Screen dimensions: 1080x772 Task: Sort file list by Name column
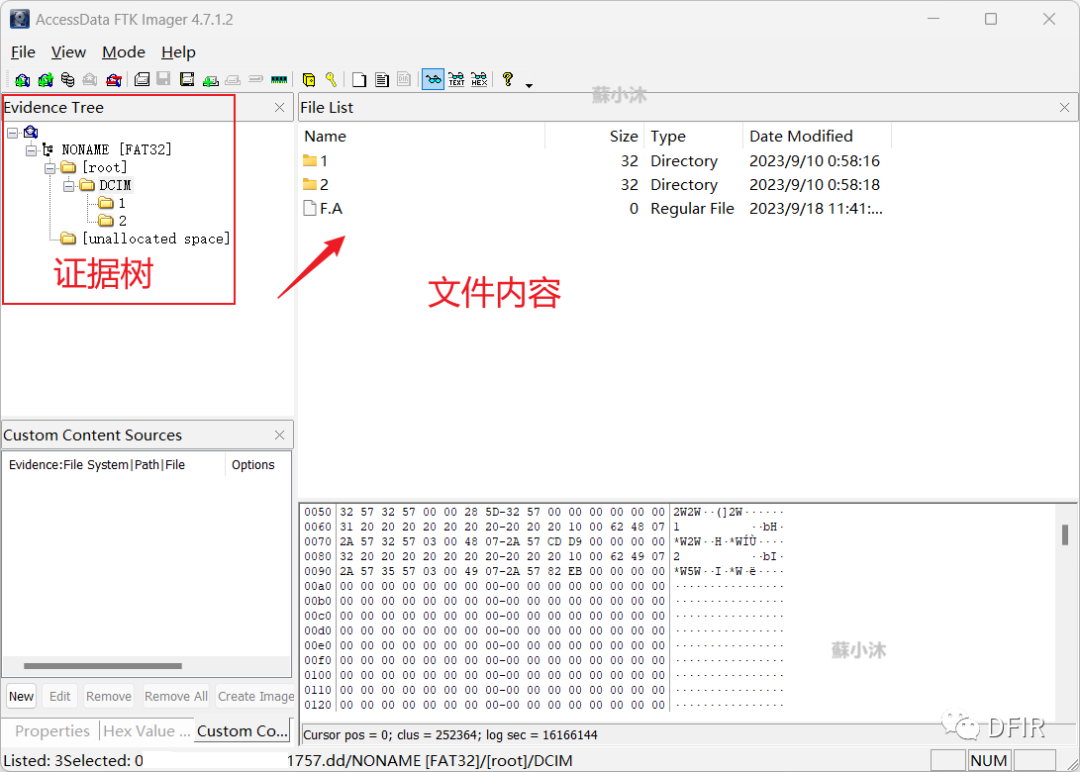coord(422,136)
